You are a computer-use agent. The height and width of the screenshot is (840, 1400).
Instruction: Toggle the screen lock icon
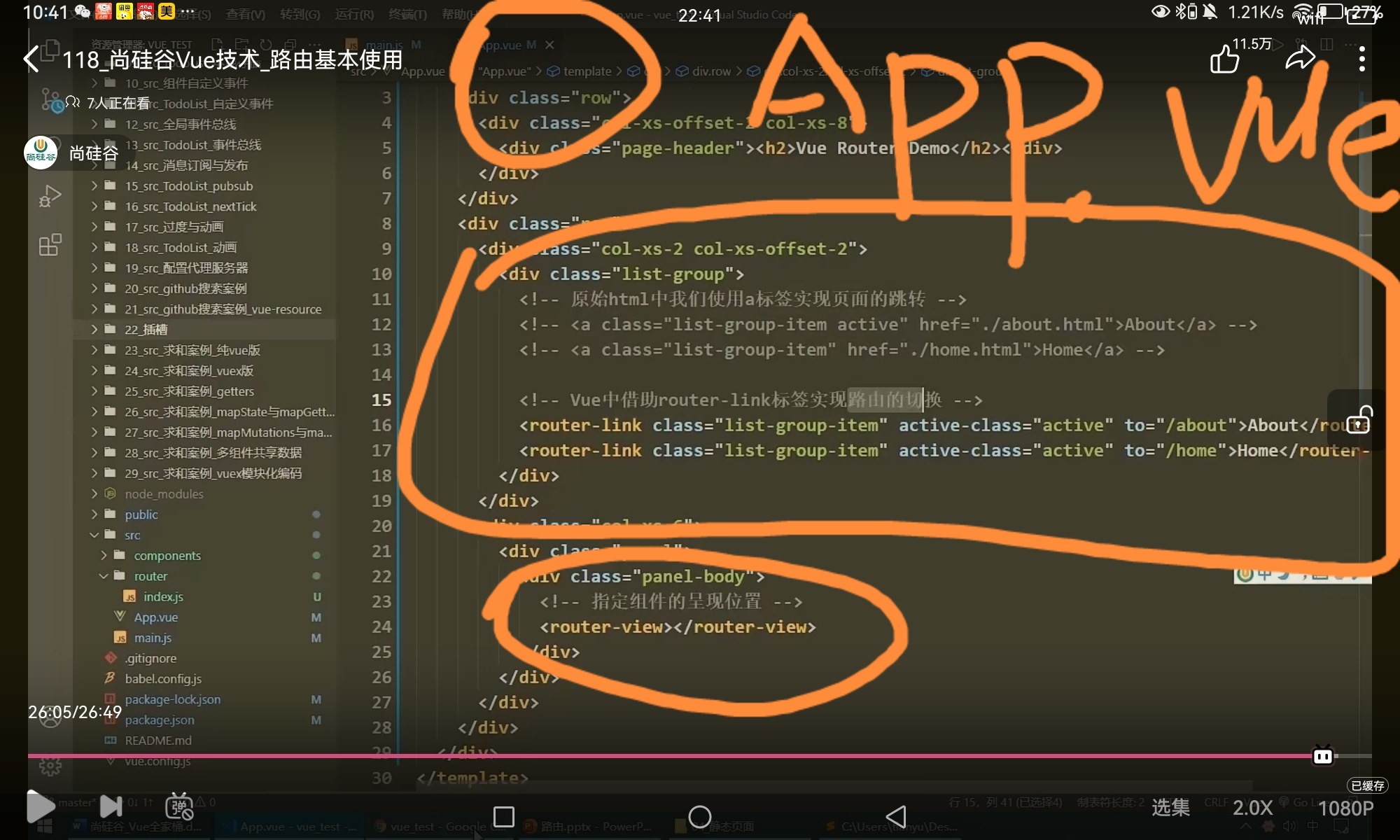click(1359, 420)
